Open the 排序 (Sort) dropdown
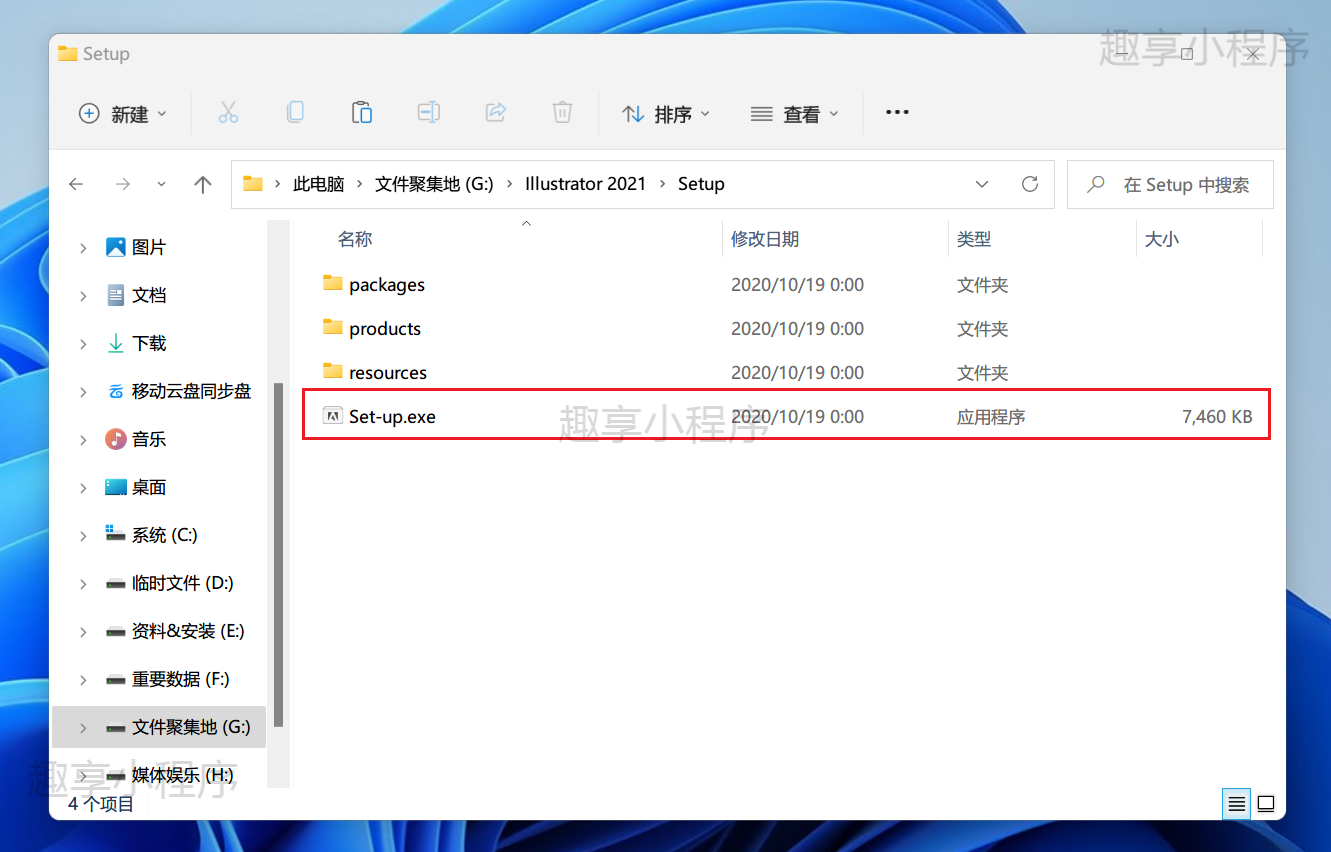Viewport: 1331px width, 852px height. (666, 114)
